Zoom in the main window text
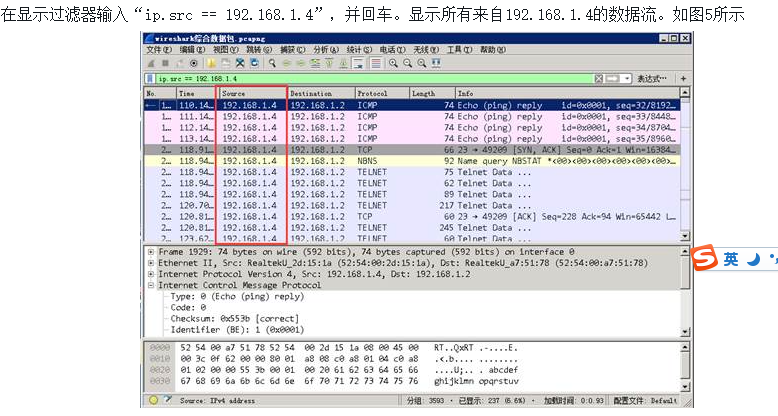The image size is (778, 416). [x=393, y=64]
